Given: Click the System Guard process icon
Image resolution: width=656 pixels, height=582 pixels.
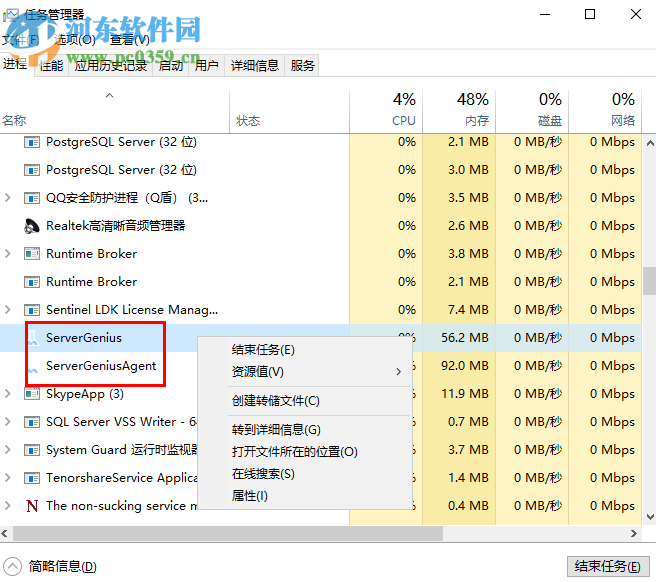Looking at the screenshot, I should click(32, 450).
